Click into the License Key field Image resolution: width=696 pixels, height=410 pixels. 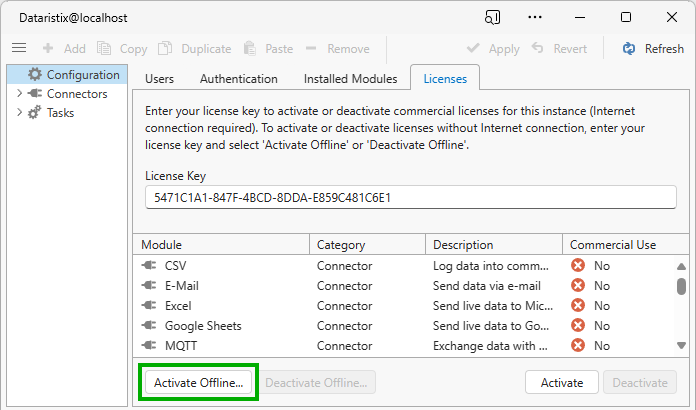[410, 198]
